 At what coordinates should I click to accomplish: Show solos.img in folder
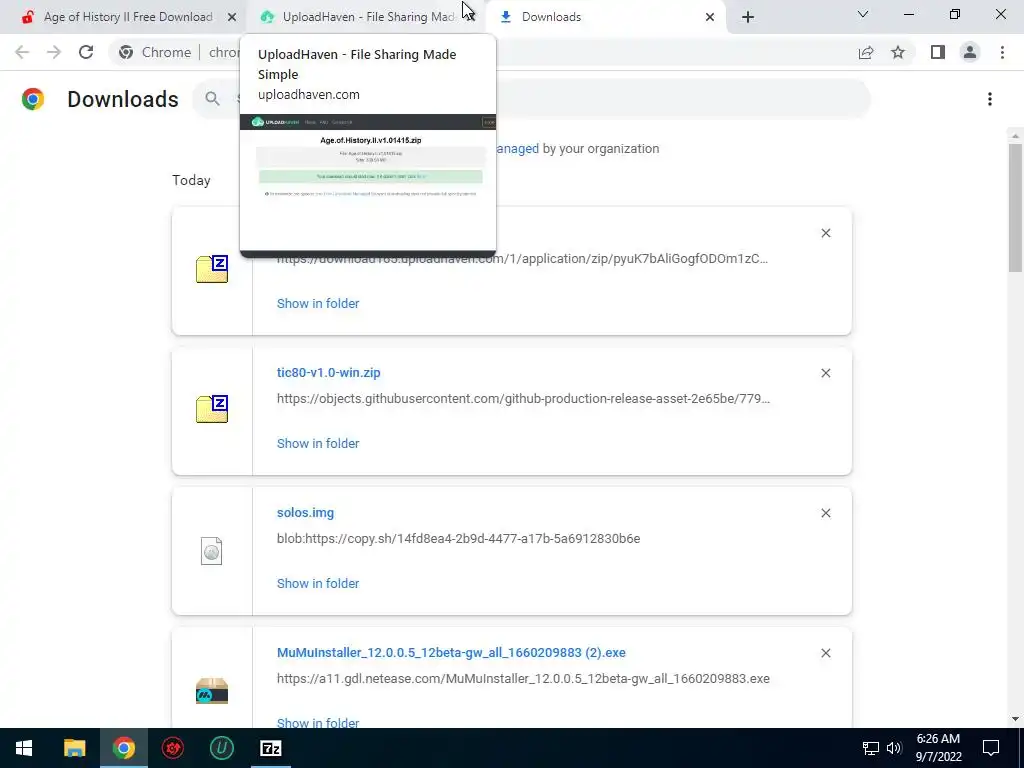pos(318,584)
